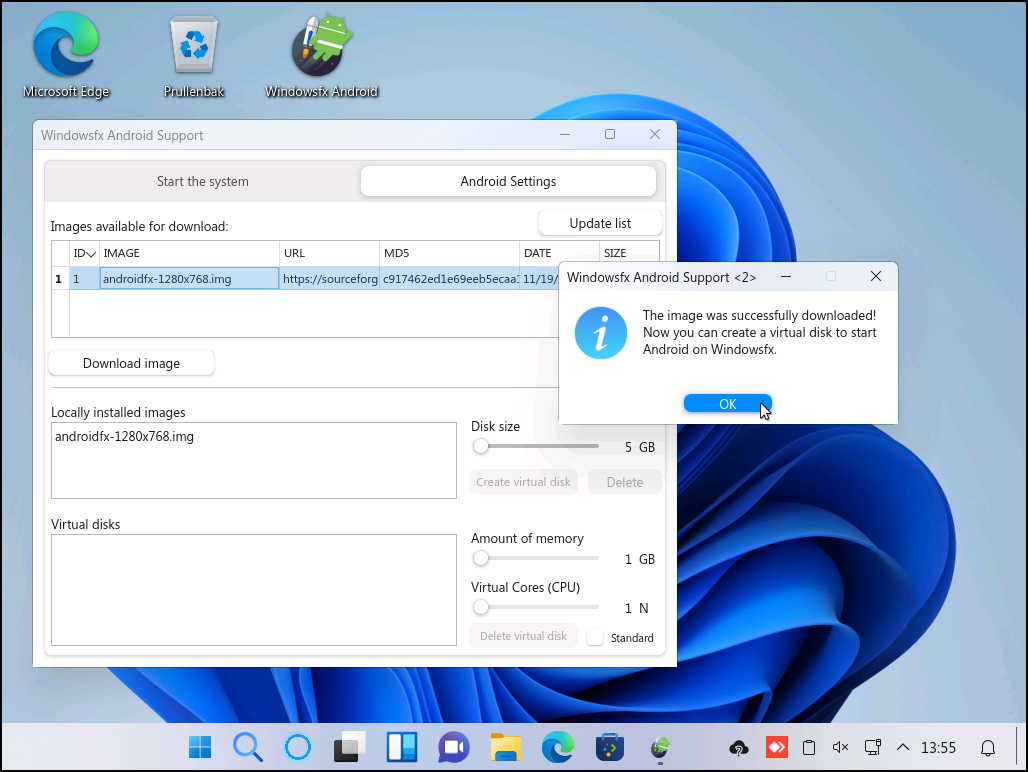The width and height of the screenshot is (1028, 772).
Task: Click the Delete virtual disk button
Action: 523,636
